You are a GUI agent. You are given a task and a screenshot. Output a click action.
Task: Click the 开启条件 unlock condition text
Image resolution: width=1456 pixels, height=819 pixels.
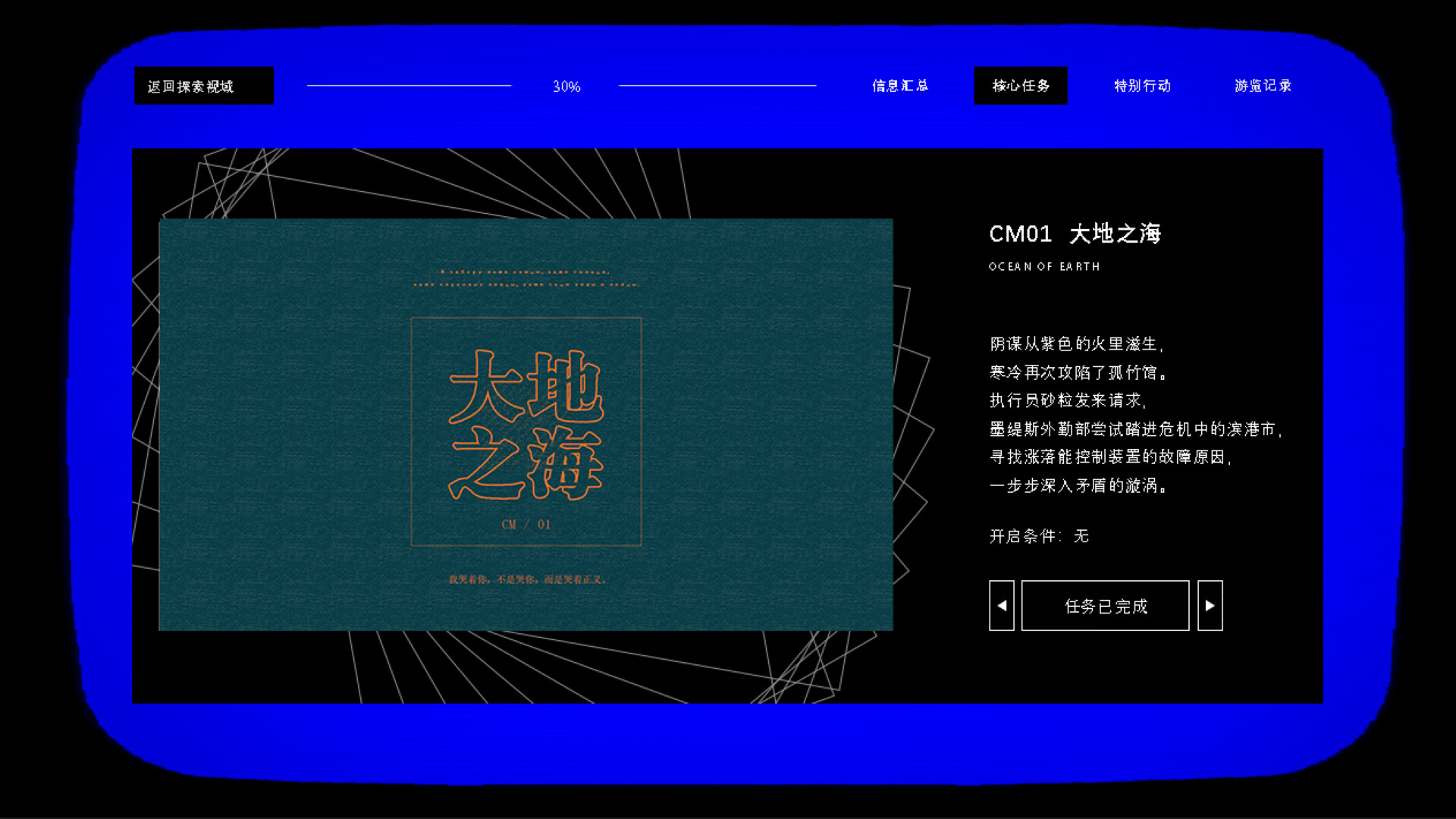pos(1038,537)
